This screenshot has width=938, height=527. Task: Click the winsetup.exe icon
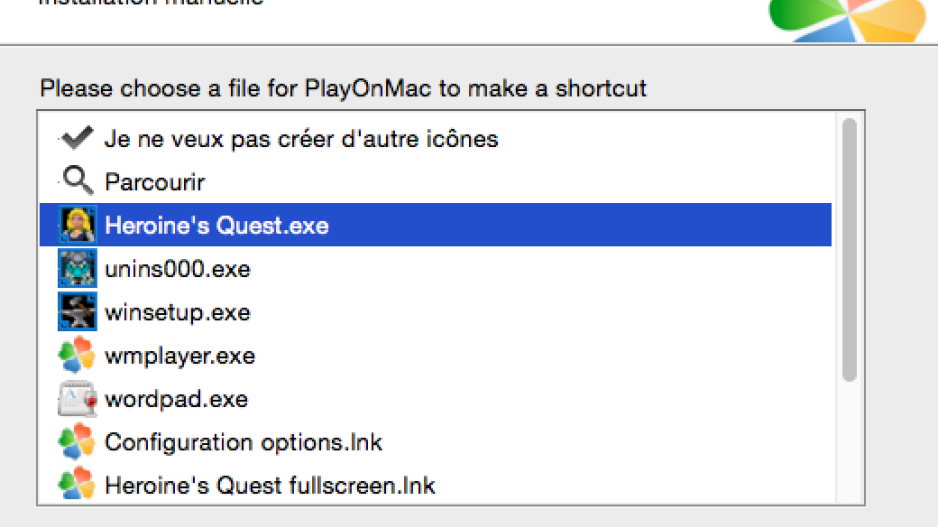(x=77, y=312)
